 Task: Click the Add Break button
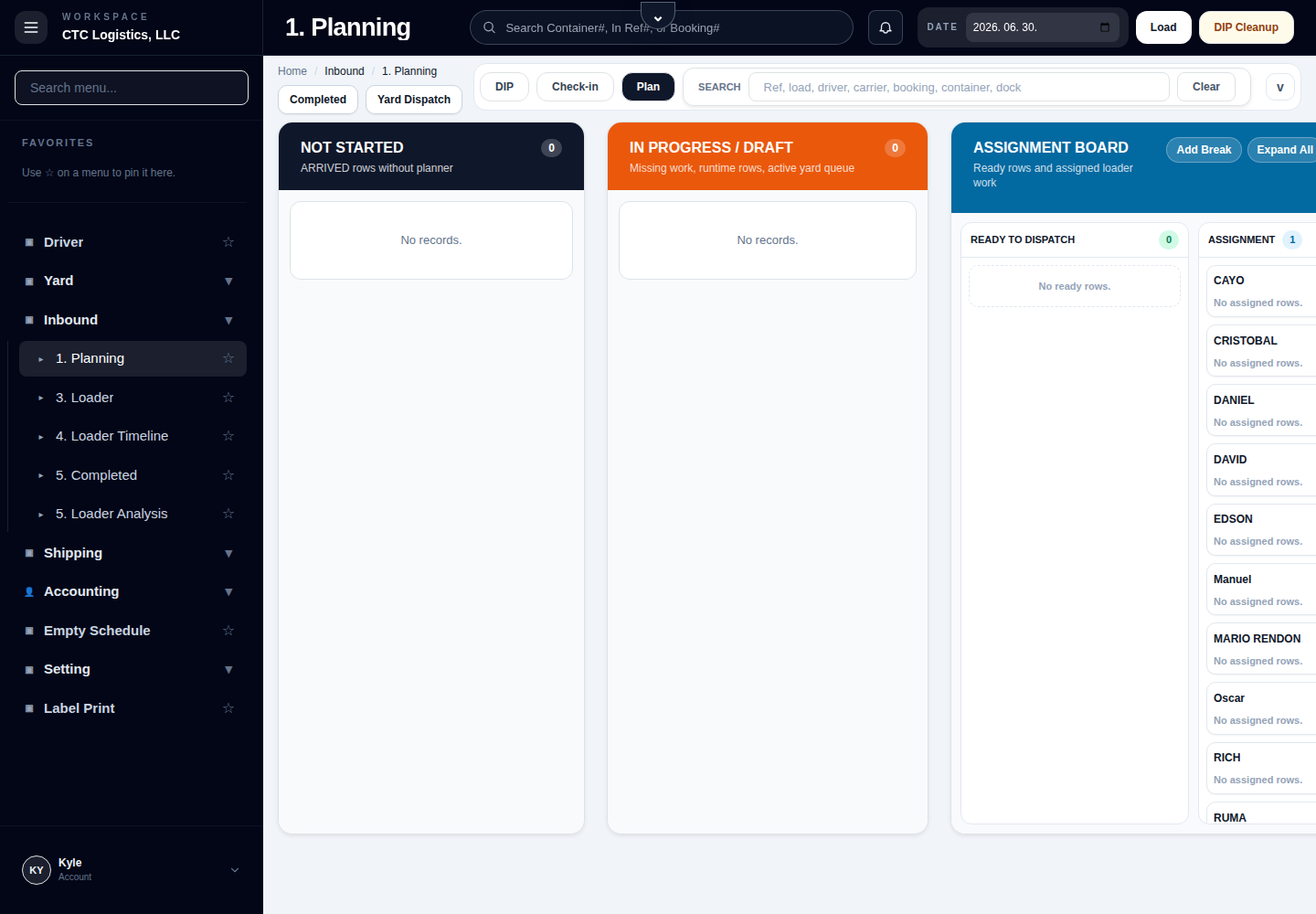point(1204,150)
